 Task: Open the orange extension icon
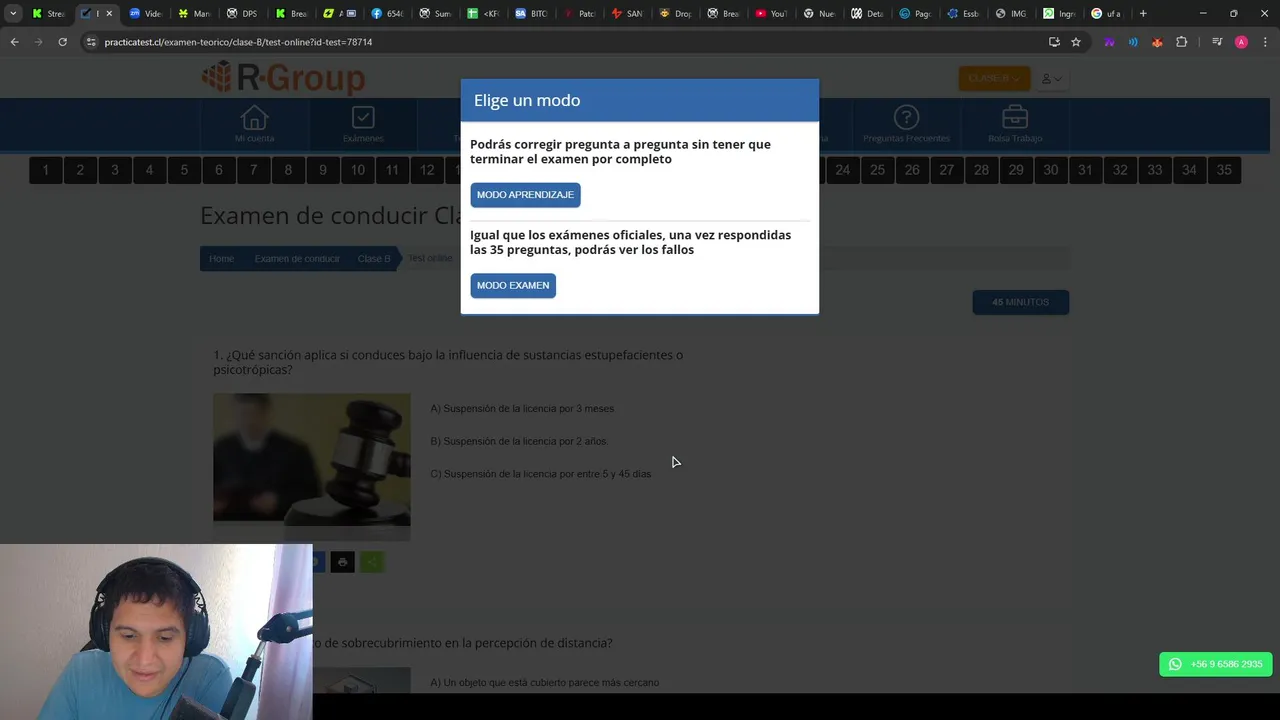click(x=1157, y=42)
